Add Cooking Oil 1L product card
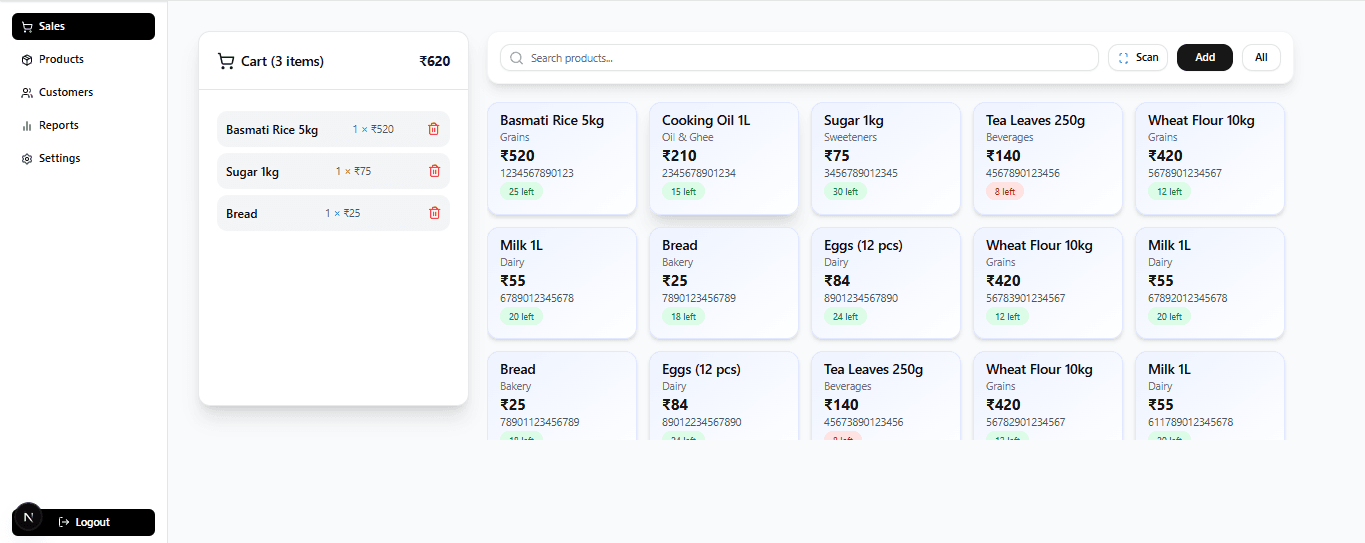 coord(724,158)
